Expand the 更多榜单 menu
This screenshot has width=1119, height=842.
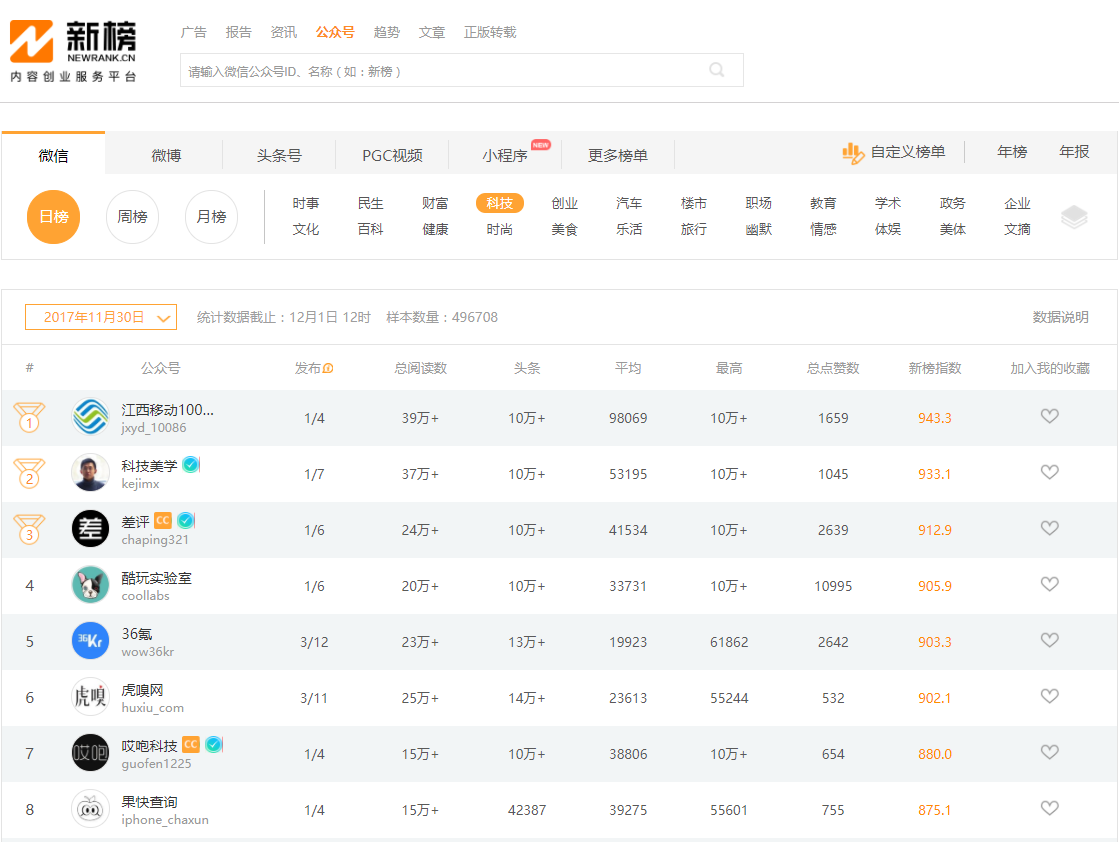(x=618, y=156)
